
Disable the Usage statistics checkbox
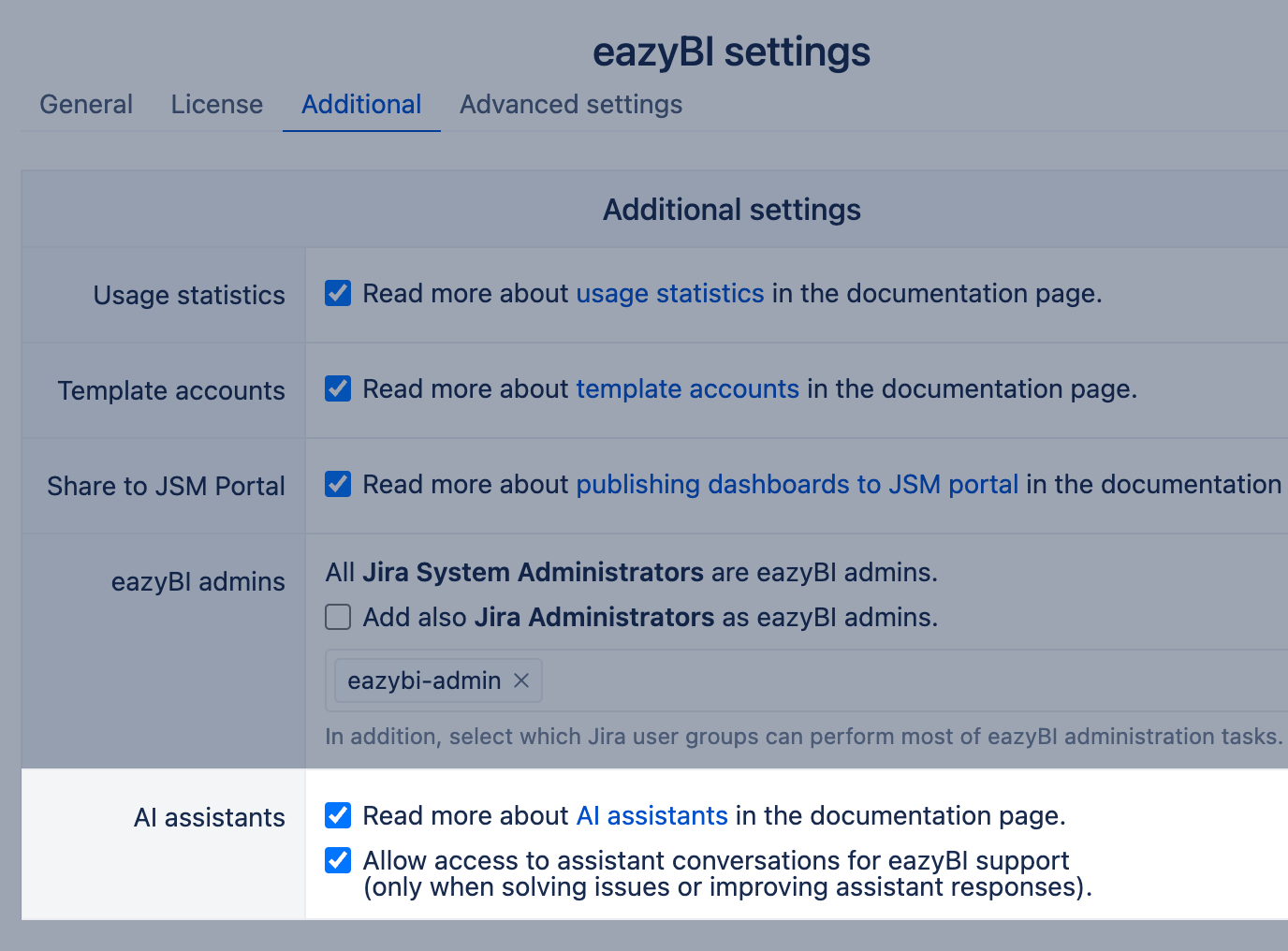click(337, 293)
